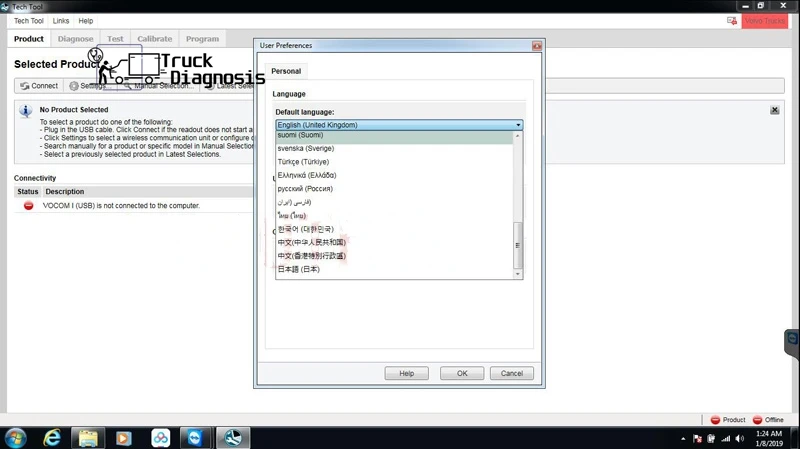Click the Status column header
The image size is (800, 449).
click(x=28, y=191)
